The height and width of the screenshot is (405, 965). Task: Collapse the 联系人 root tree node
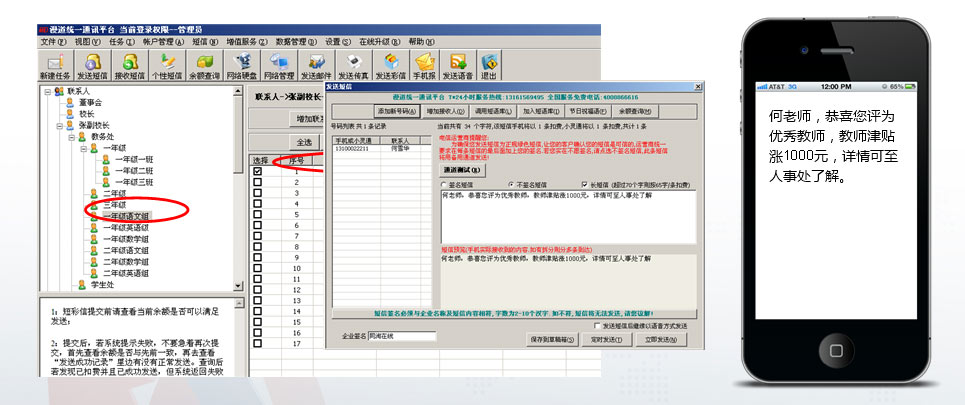[x=46, y=91]
